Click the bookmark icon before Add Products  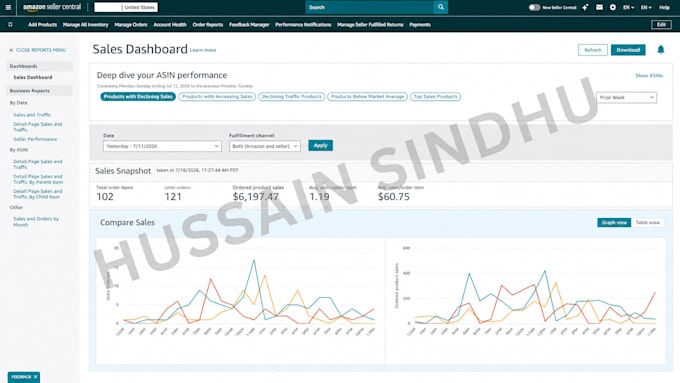10,25
